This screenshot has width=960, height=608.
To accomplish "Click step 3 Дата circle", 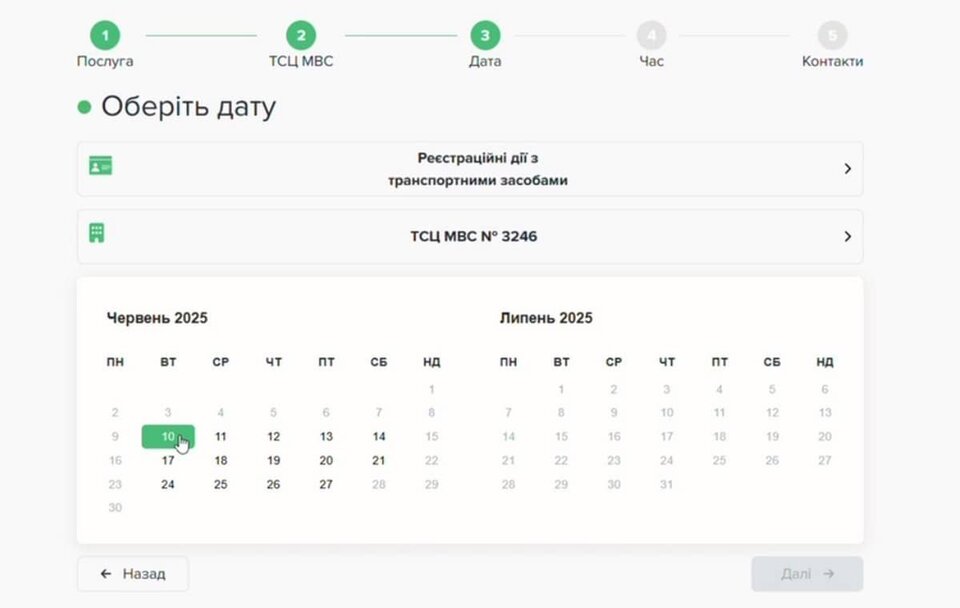I will (485, 36).
